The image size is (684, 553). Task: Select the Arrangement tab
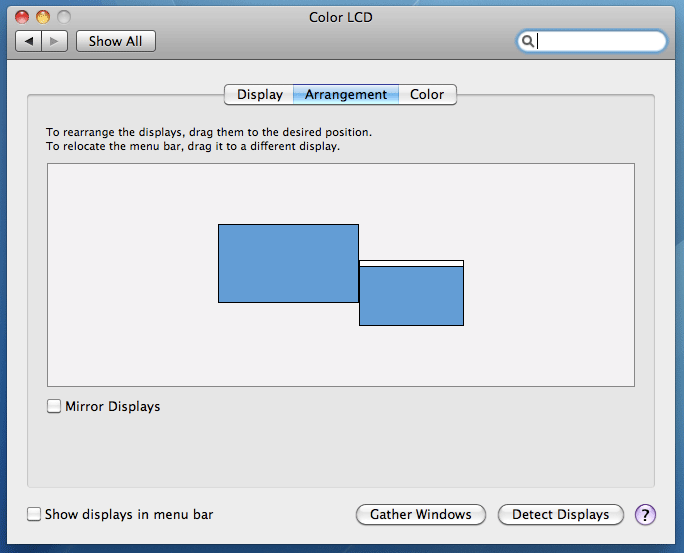pos(346,95)
